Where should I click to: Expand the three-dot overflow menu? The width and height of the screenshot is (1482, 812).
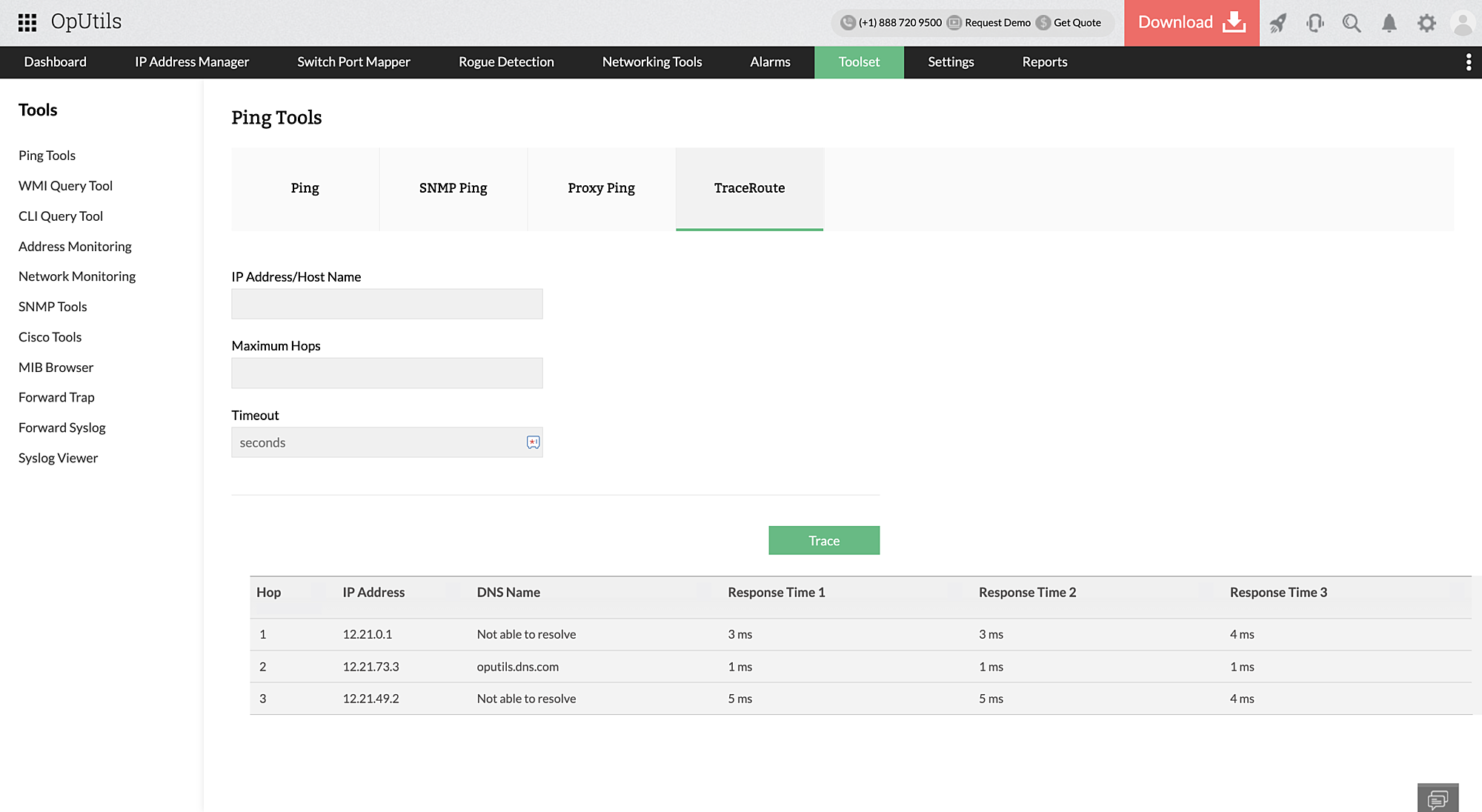tap(1468, 62)
